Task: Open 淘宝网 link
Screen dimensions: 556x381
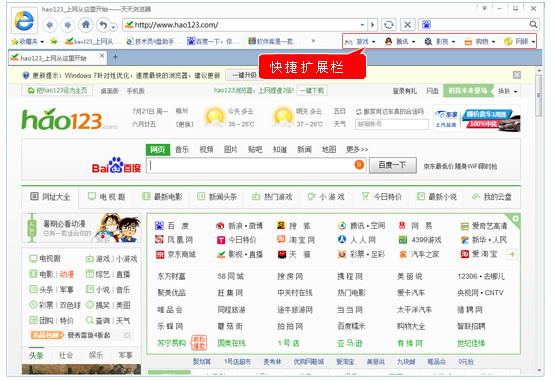Action: [296, 240]
